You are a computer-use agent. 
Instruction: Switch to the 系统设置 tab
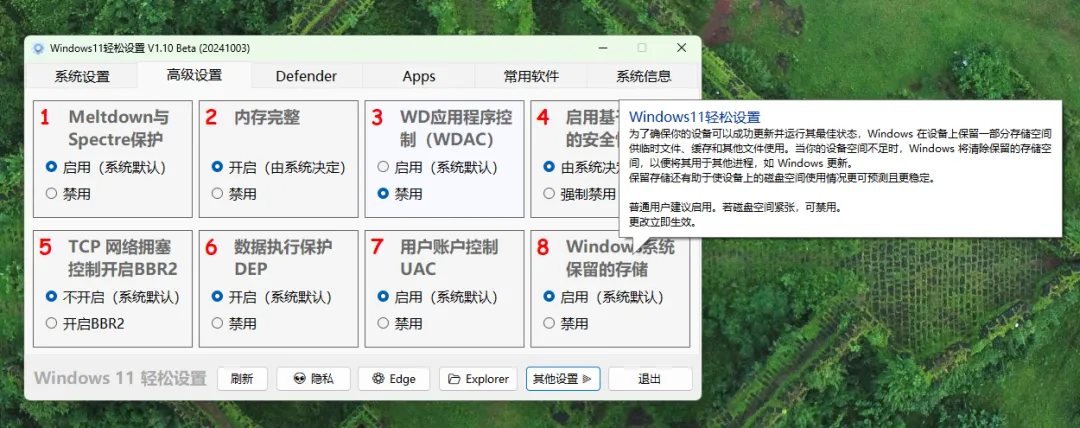(x=82, y=76)
